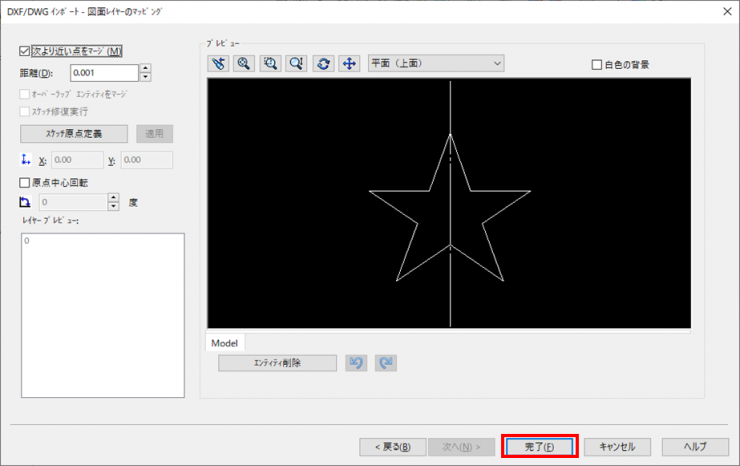The image size is (740, 466).
Task: Click the 適用 button
Action: pyautogui.click(x=155, y=134)
